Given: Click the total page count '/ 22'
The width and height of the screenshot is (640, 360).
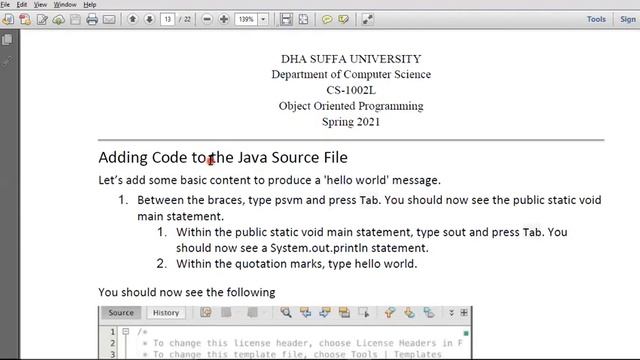Looking at the screenshot, I should (x=184, y=19).
